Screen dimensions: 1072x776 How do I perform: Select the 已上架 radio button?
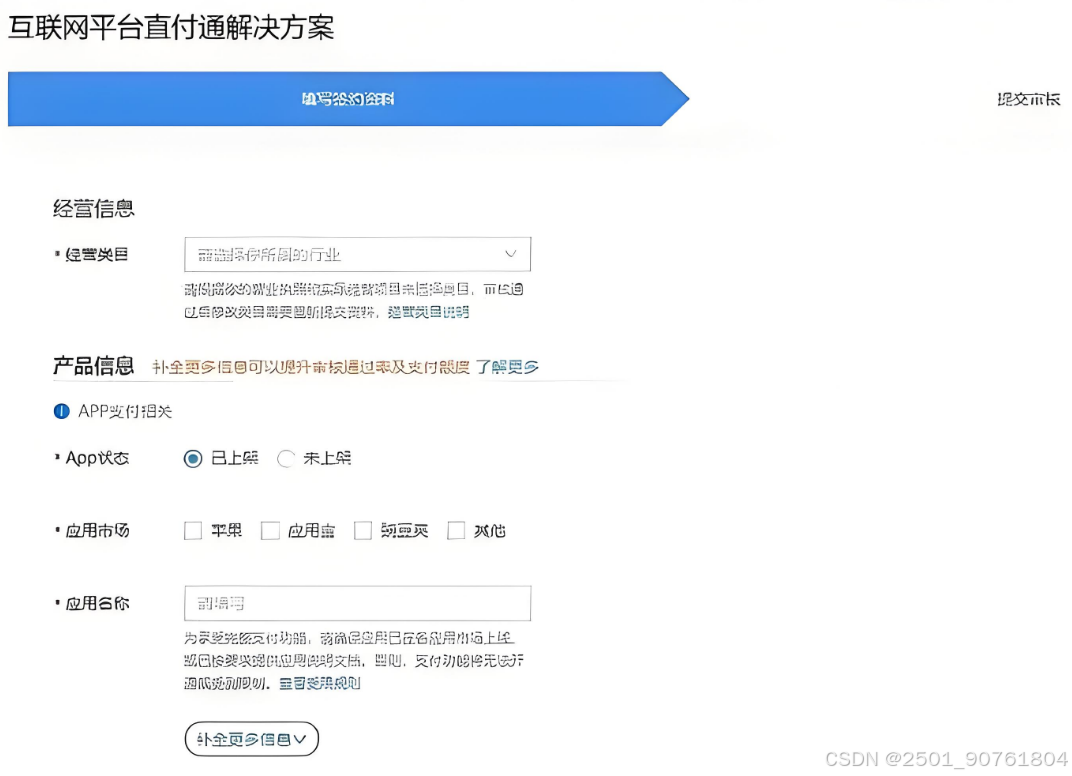pyautogui.click(x=193, y=458)
